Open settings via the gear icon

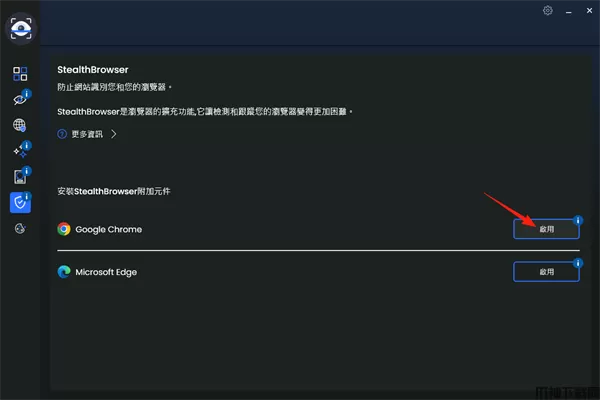[x=548, y=11]
